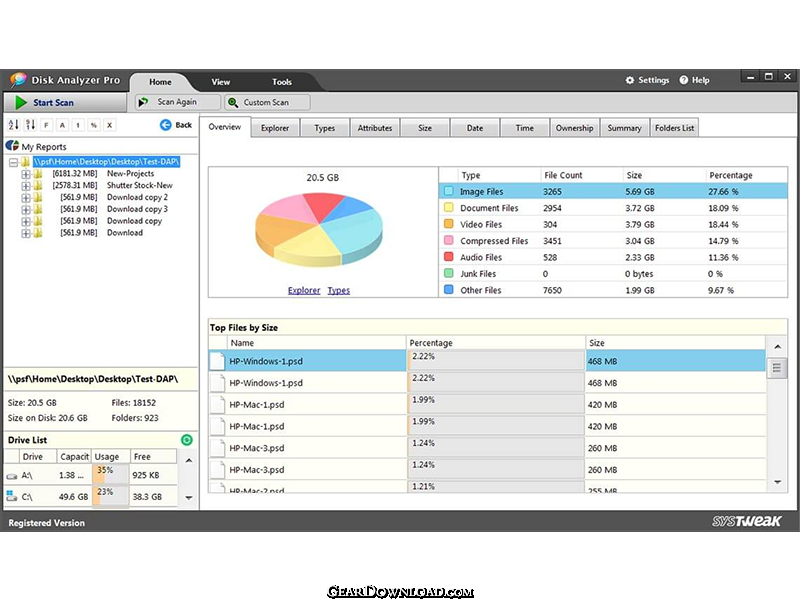Viewport: 800px width, 600px height.
Task: Click the green Start Scan play icon
Action: 21,103
